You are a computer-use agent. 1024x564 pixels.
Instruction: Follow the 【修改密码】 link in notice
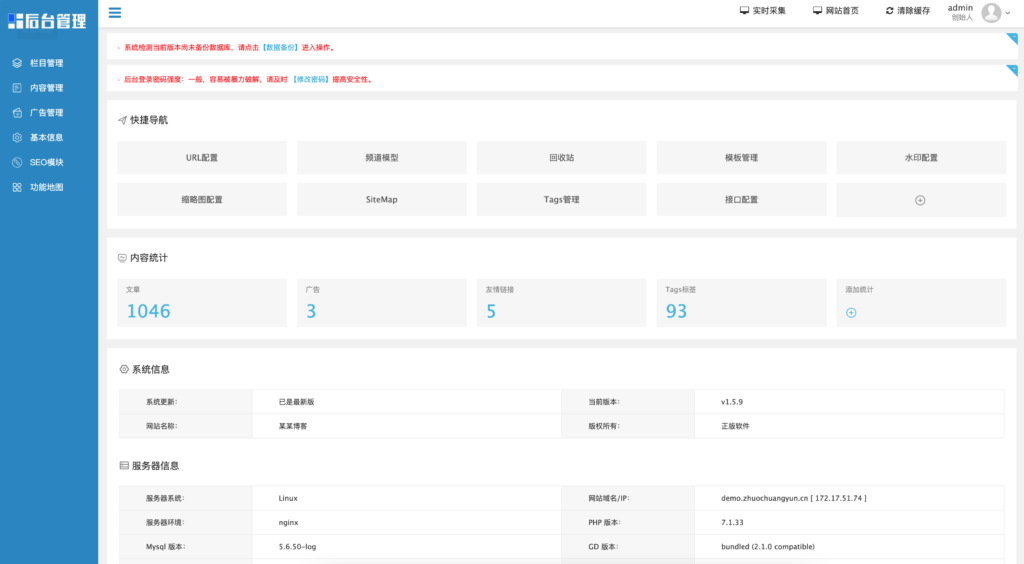point(310,80)
